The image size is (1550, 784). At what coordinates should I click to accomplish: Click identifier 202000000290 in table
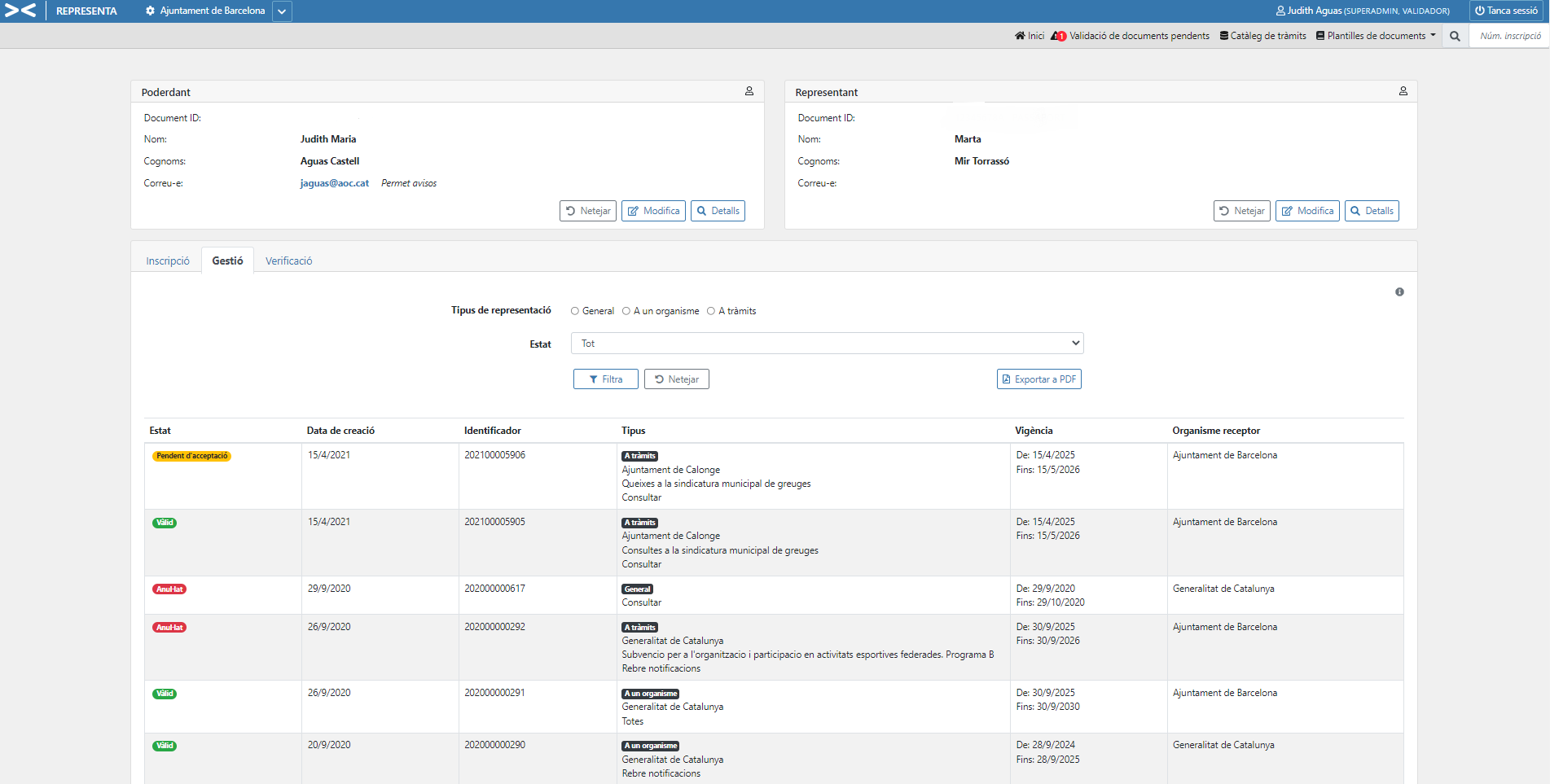click(x=495, y=745)
